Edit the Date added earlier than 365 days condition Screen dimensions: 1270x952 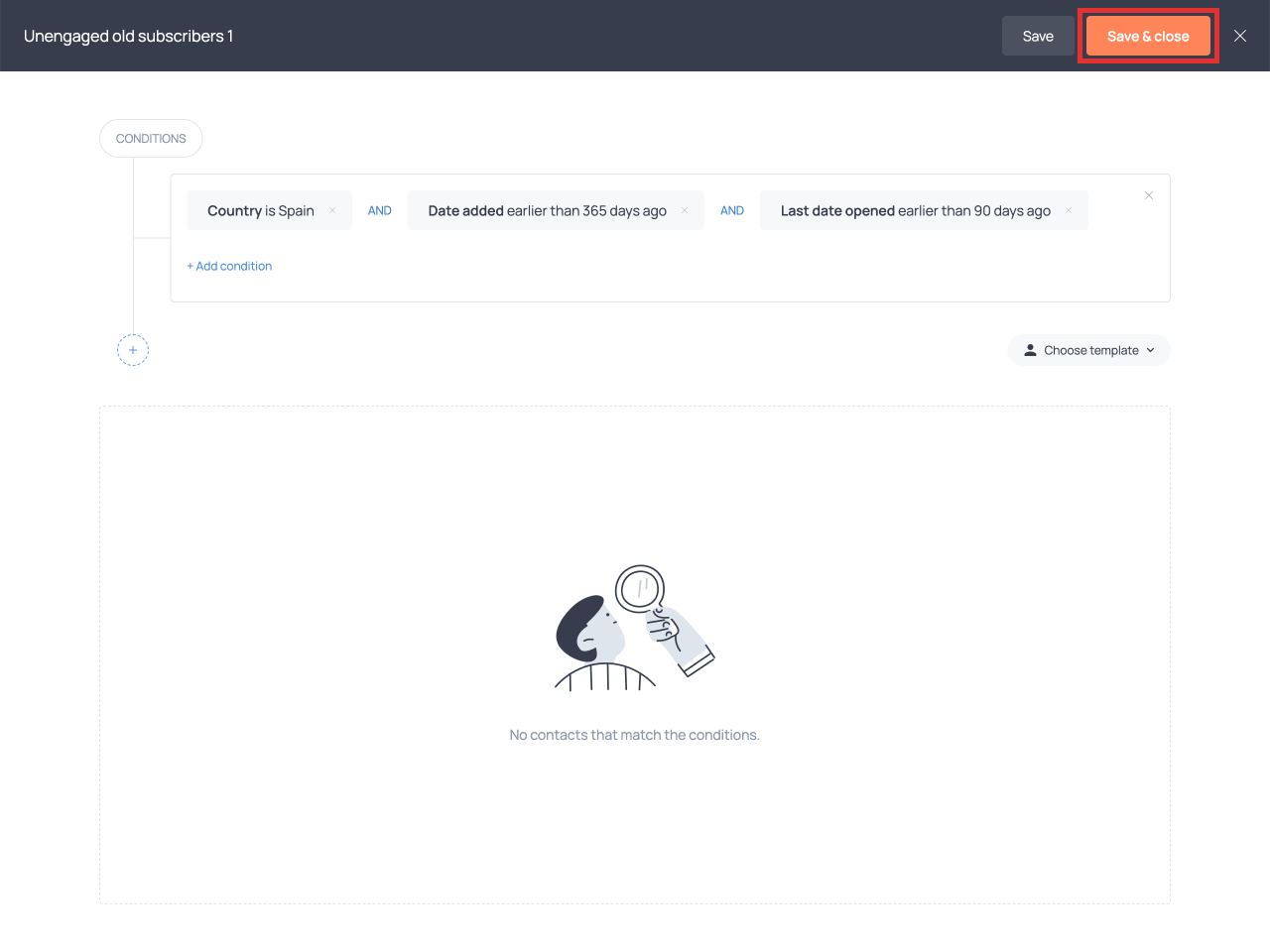coord(547,210)
